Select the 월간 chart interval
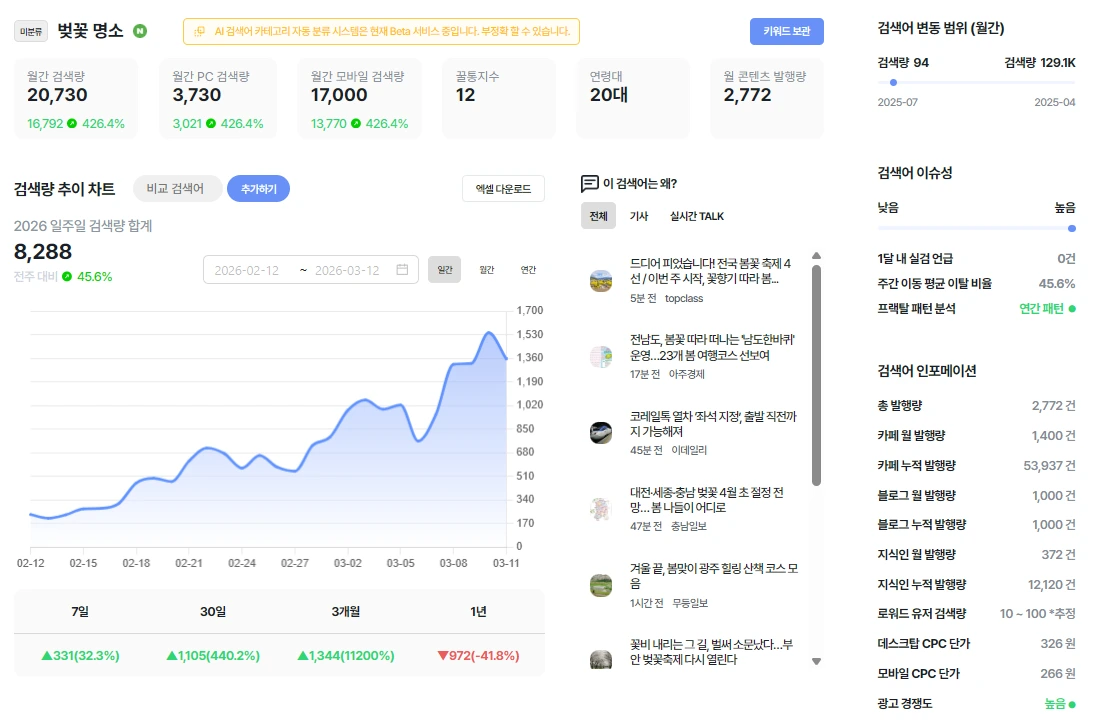 [486, 269]
